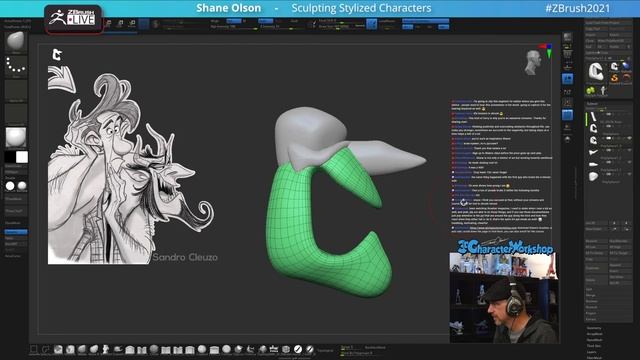640x360 pixels.
Task: Adjust the Draw Size slider
Action: [336, 27]
